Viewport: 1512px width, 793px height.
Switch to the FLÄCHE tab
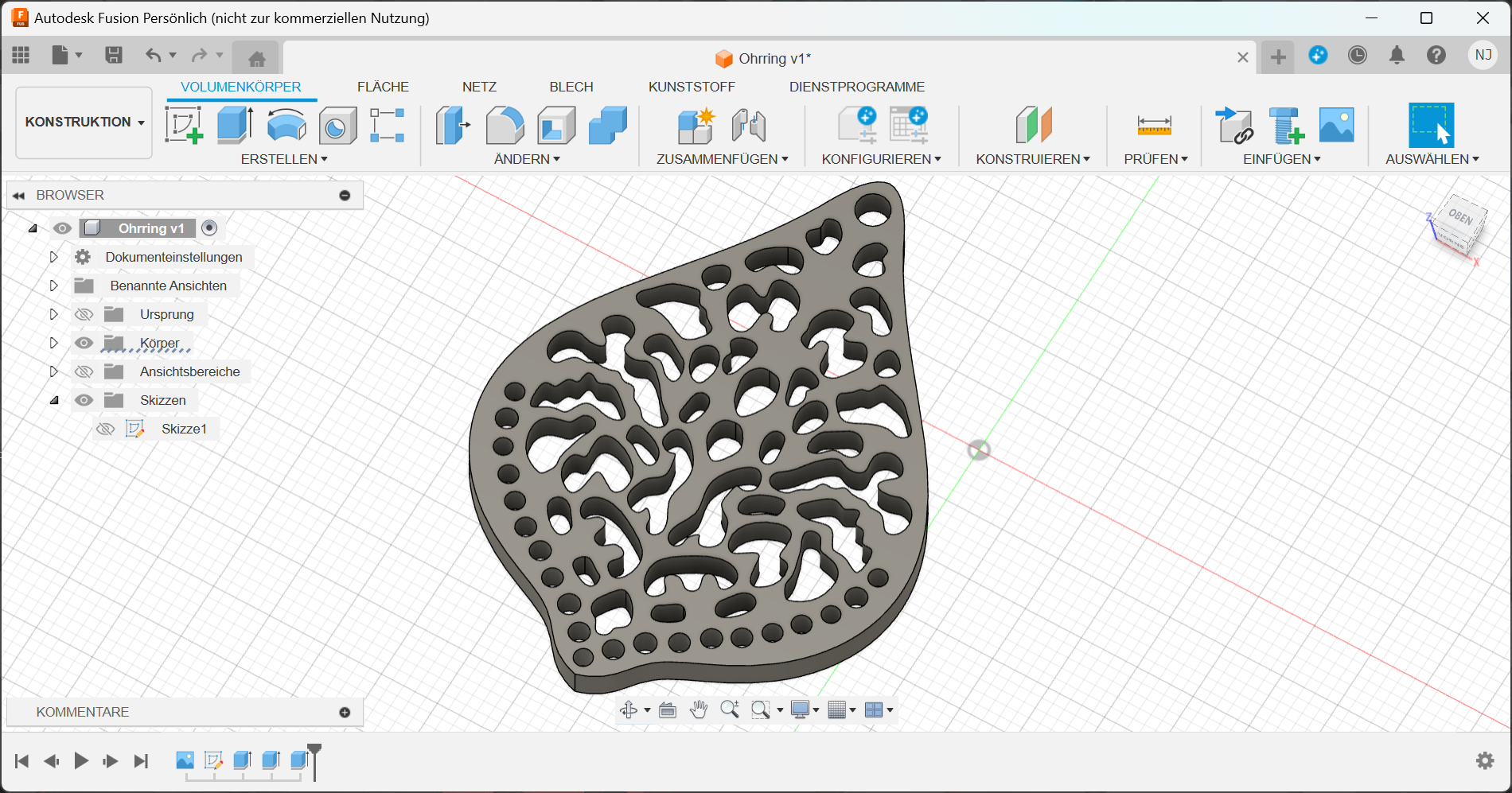[x=383, y=87]
